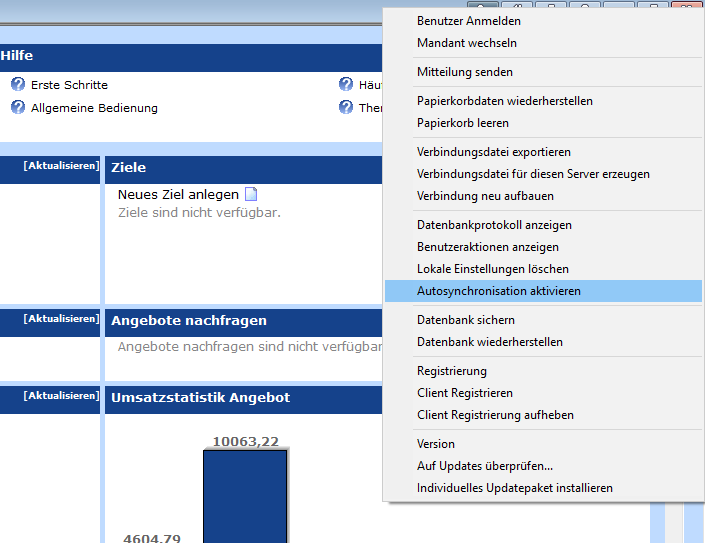Image resolution: width=705 pixels, height=543 pixels.
Task: Select Verbindungsdatei für diesen Server erzeugen
Action: click(x=543, y=174)
